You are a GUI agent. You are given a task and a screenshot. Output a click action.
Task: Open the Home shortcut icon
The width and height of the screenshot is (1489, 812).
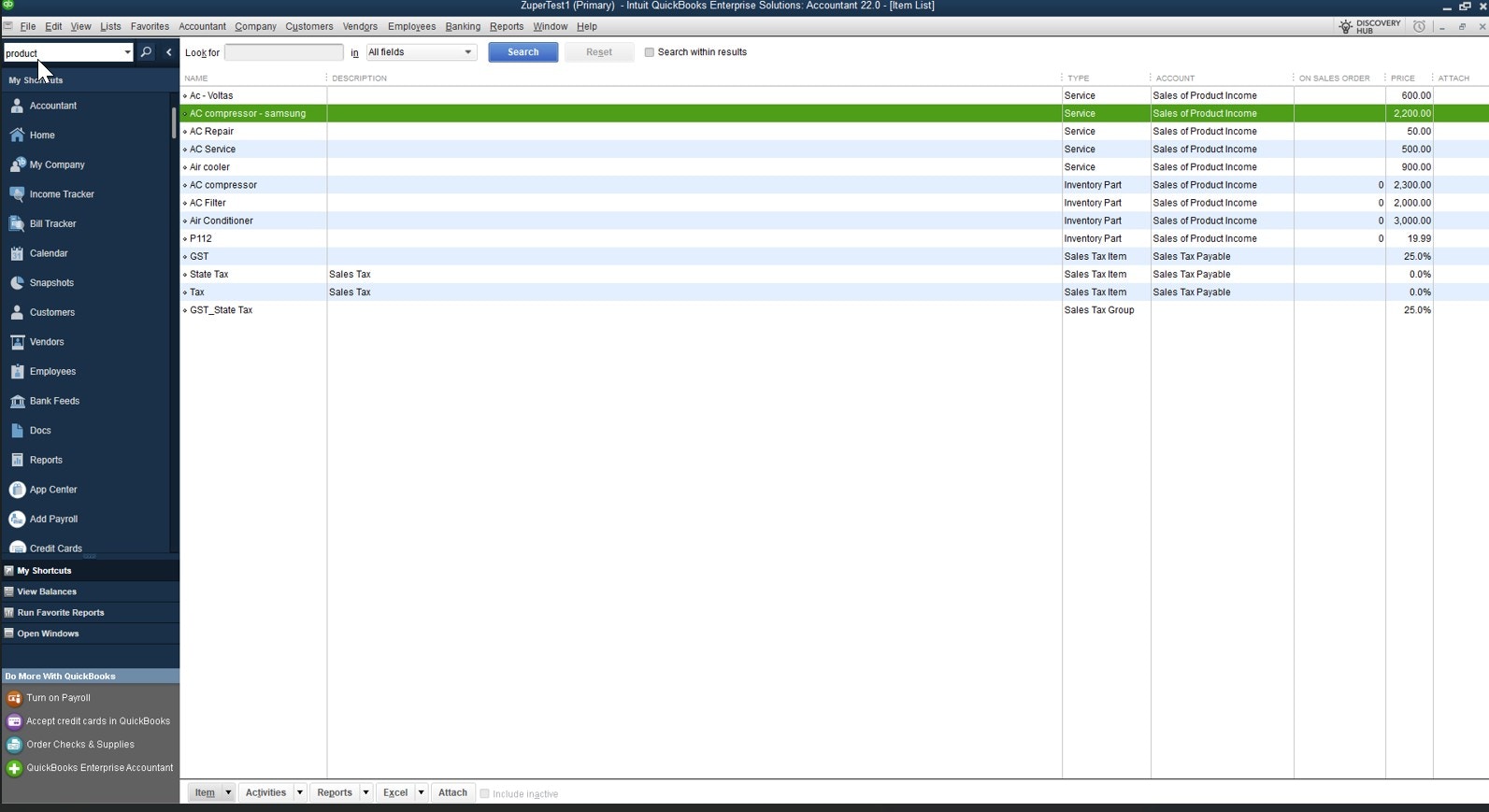(17, 135)
